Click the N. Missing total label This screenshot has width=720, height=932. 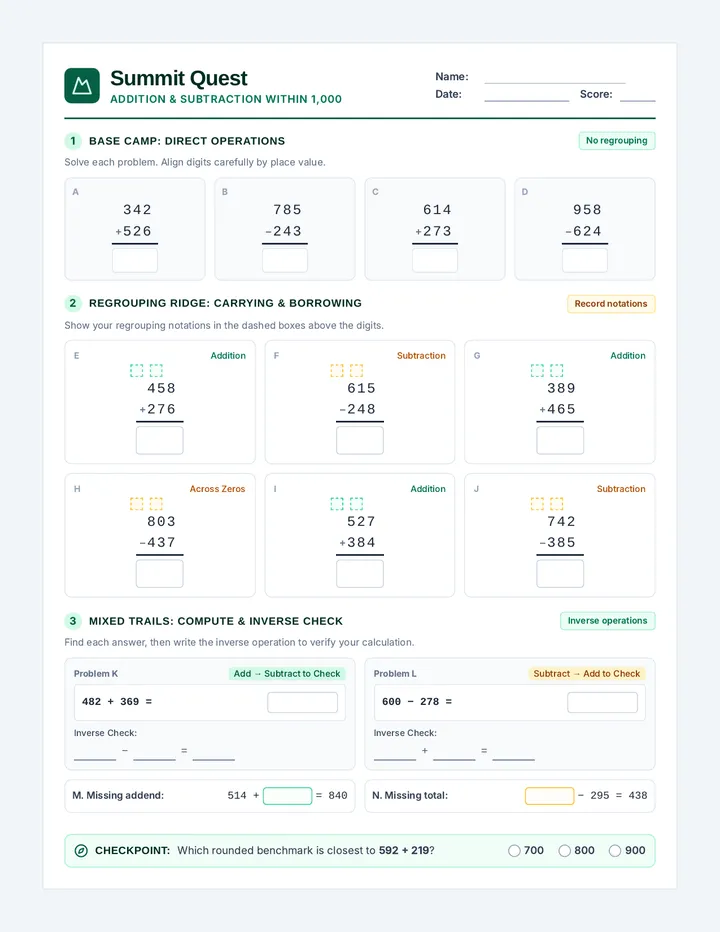410,795
